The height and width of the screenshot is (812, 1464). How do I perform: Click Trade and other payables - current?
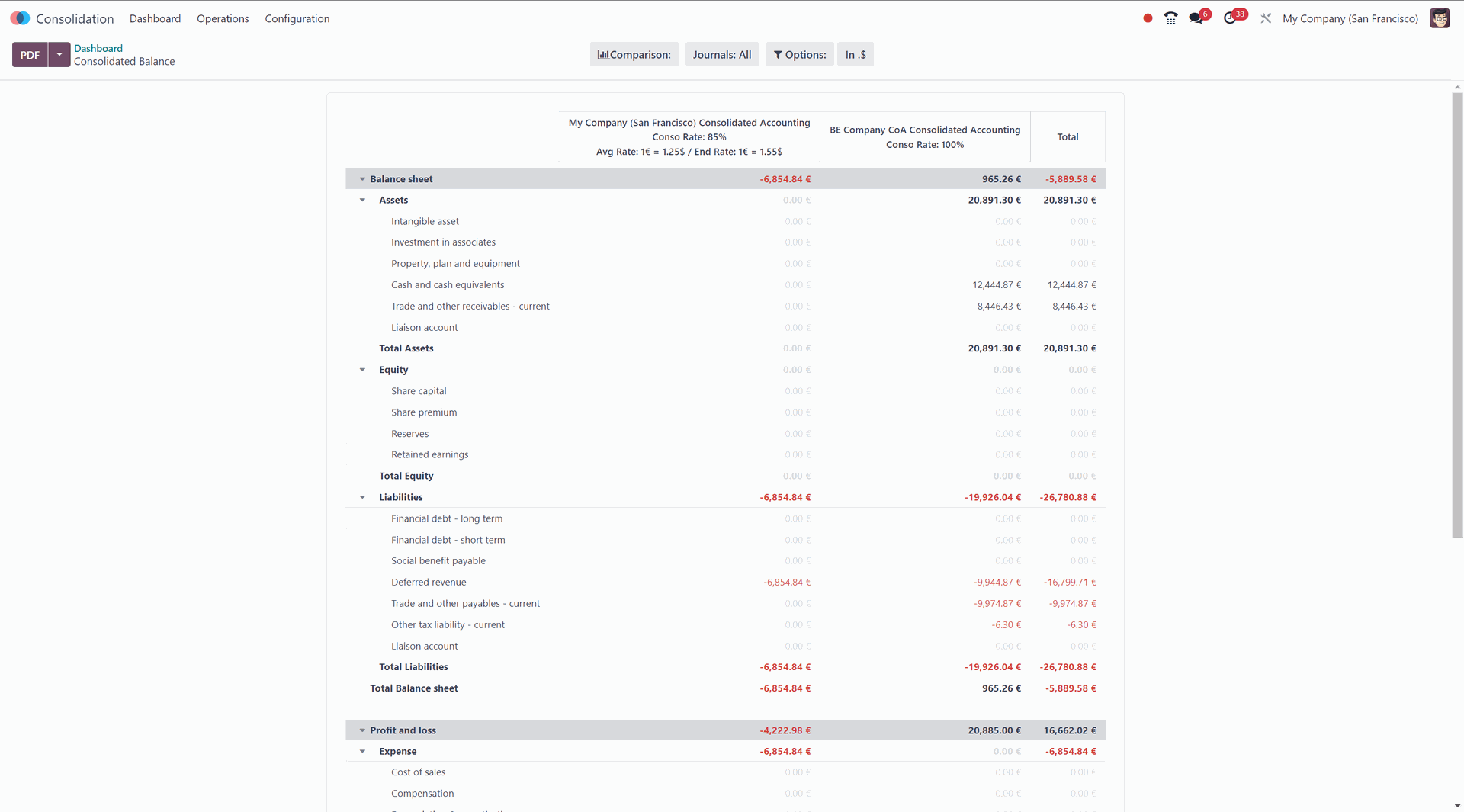tap(465, 603)
